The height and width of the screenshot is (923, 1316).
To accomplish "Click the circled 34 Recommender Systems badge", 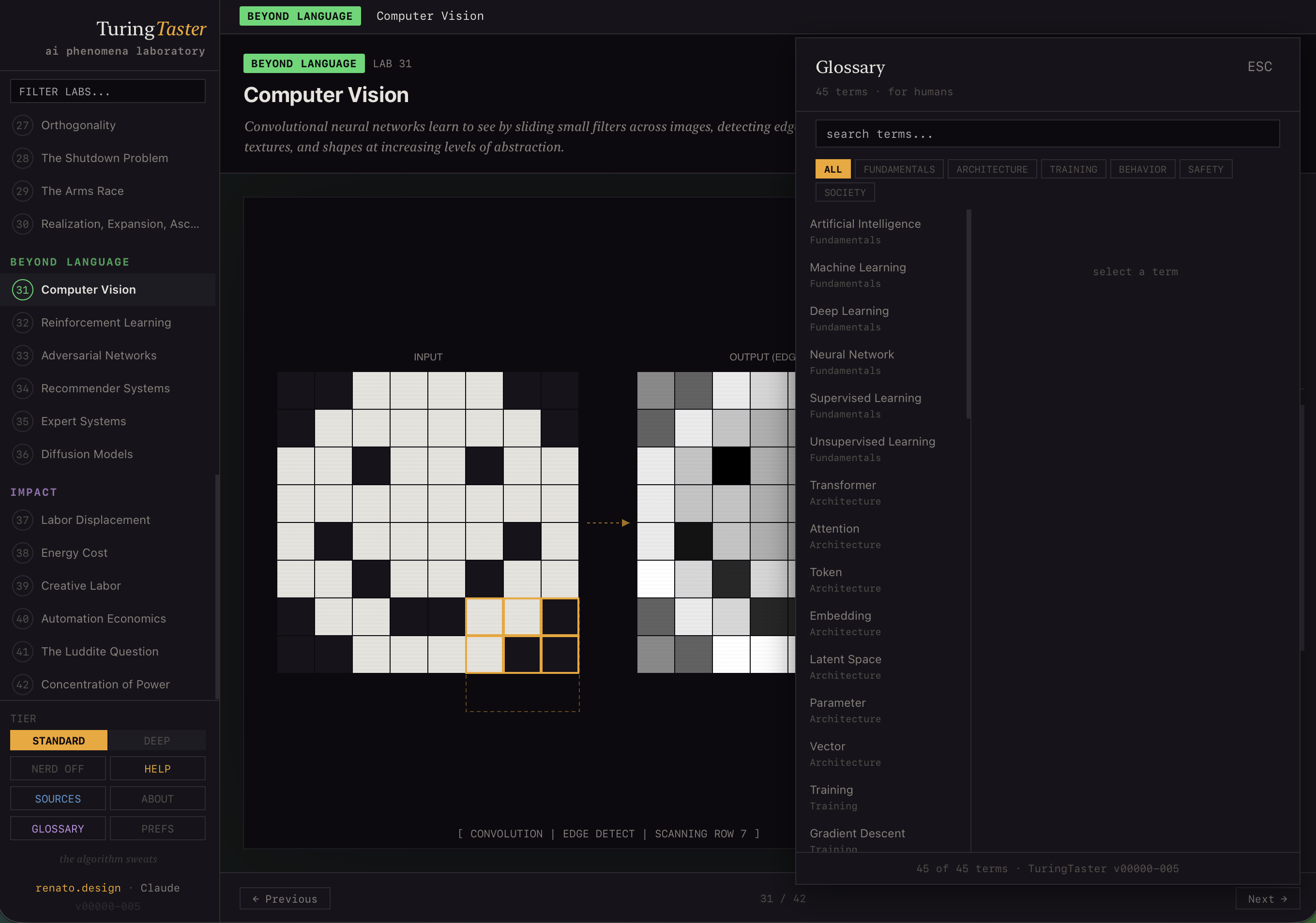I will 22,388.
